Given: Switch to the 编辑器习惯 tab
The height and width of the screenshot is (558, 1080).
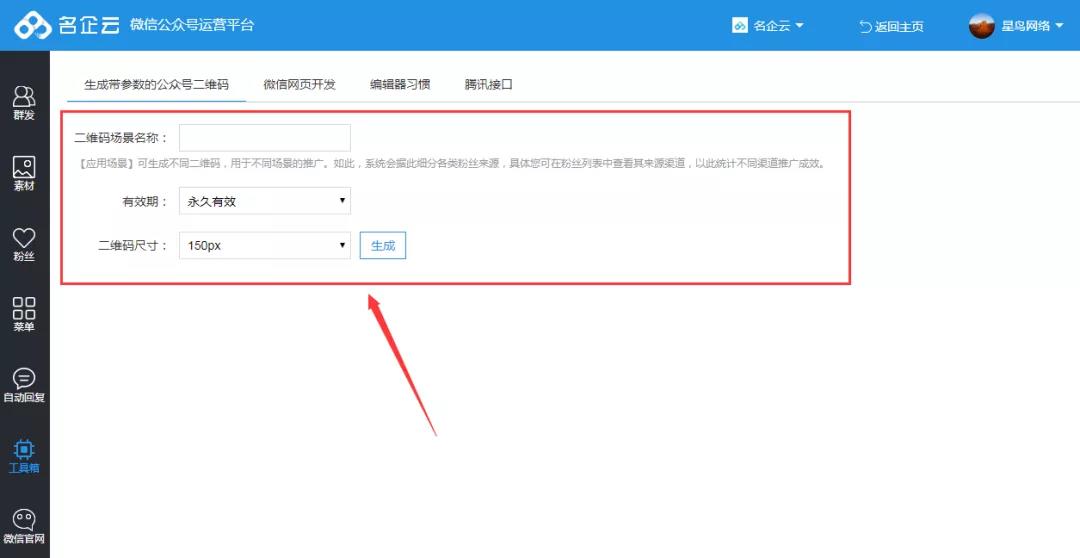Looking at the screenshot, I should 400,84.
